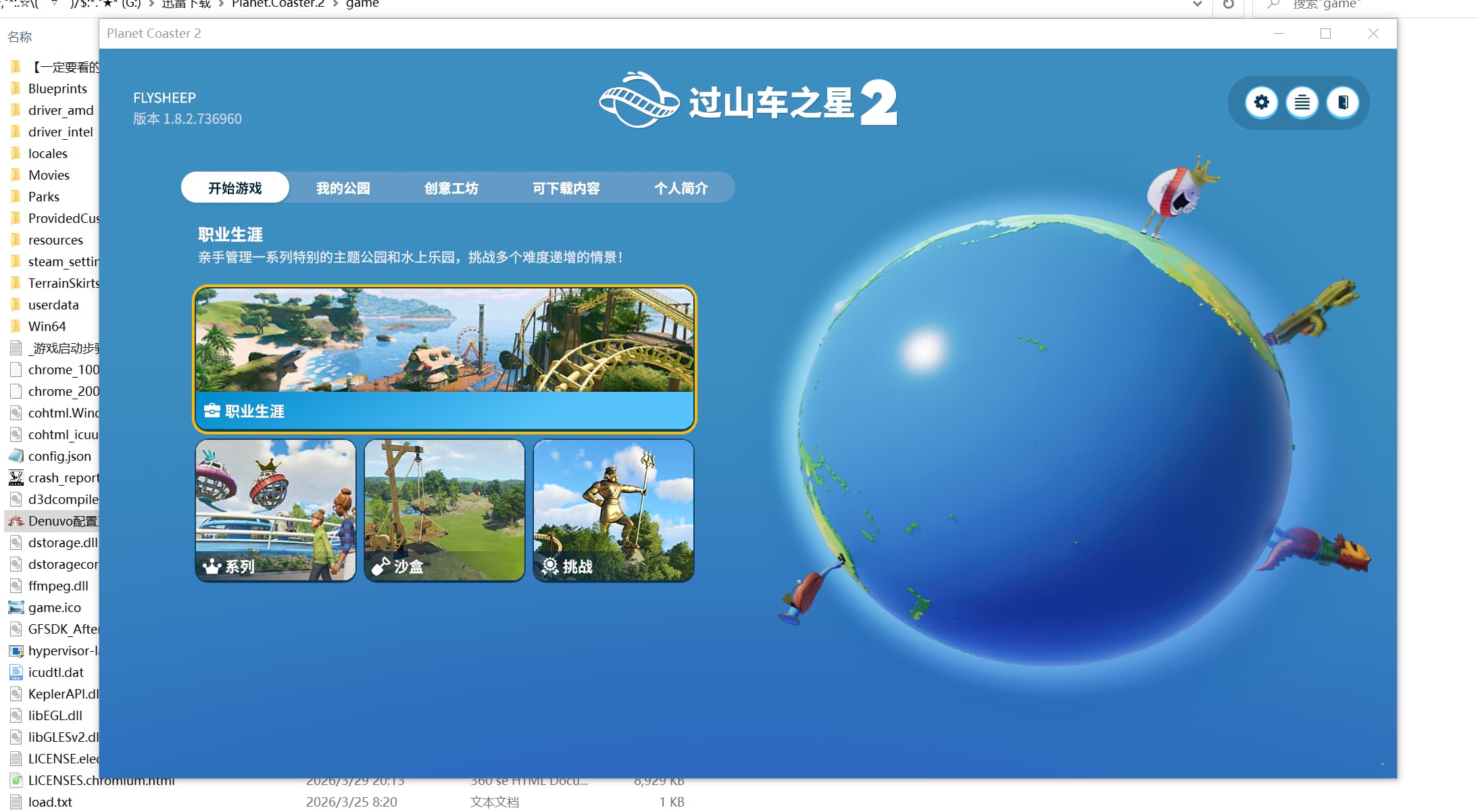Switch to 我的公园 tab

tap(343, 188)
